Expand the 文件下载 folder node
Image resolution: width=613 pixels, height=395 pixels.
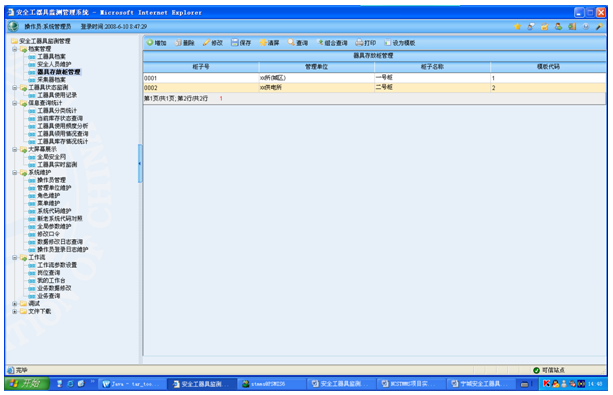point(14,312)
